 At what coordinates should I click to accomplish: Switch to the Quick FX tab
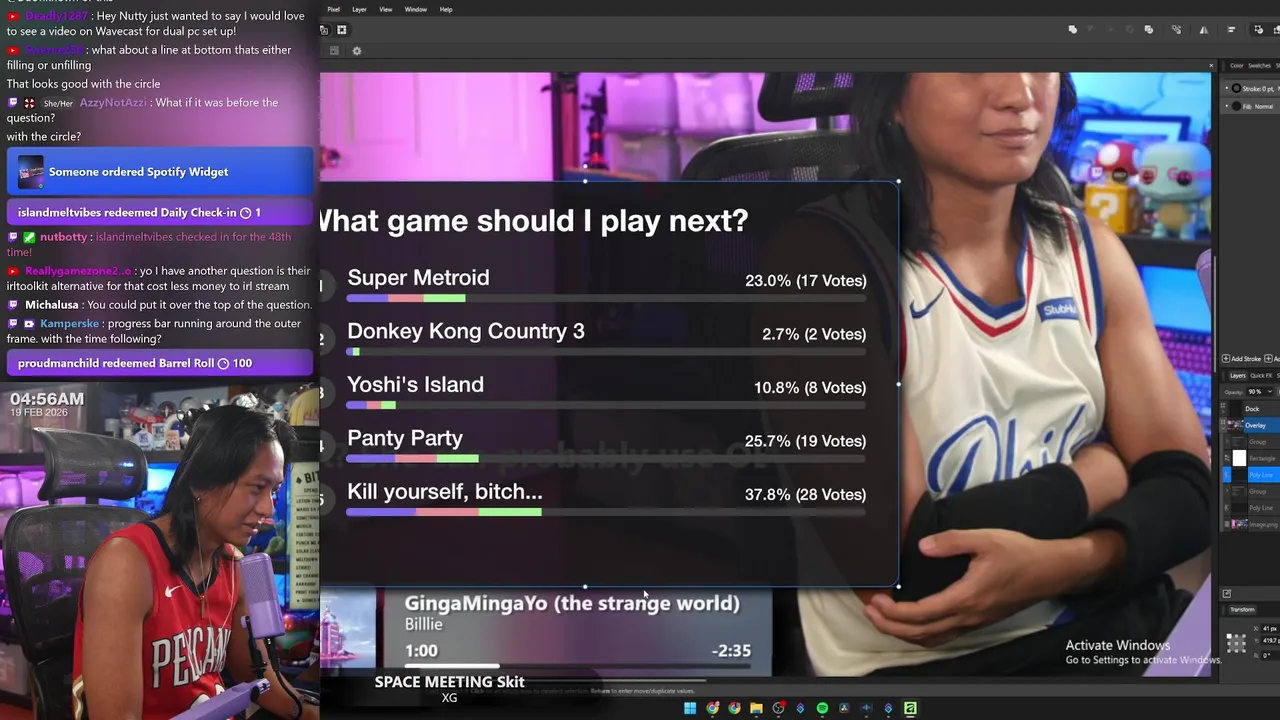1260,376
